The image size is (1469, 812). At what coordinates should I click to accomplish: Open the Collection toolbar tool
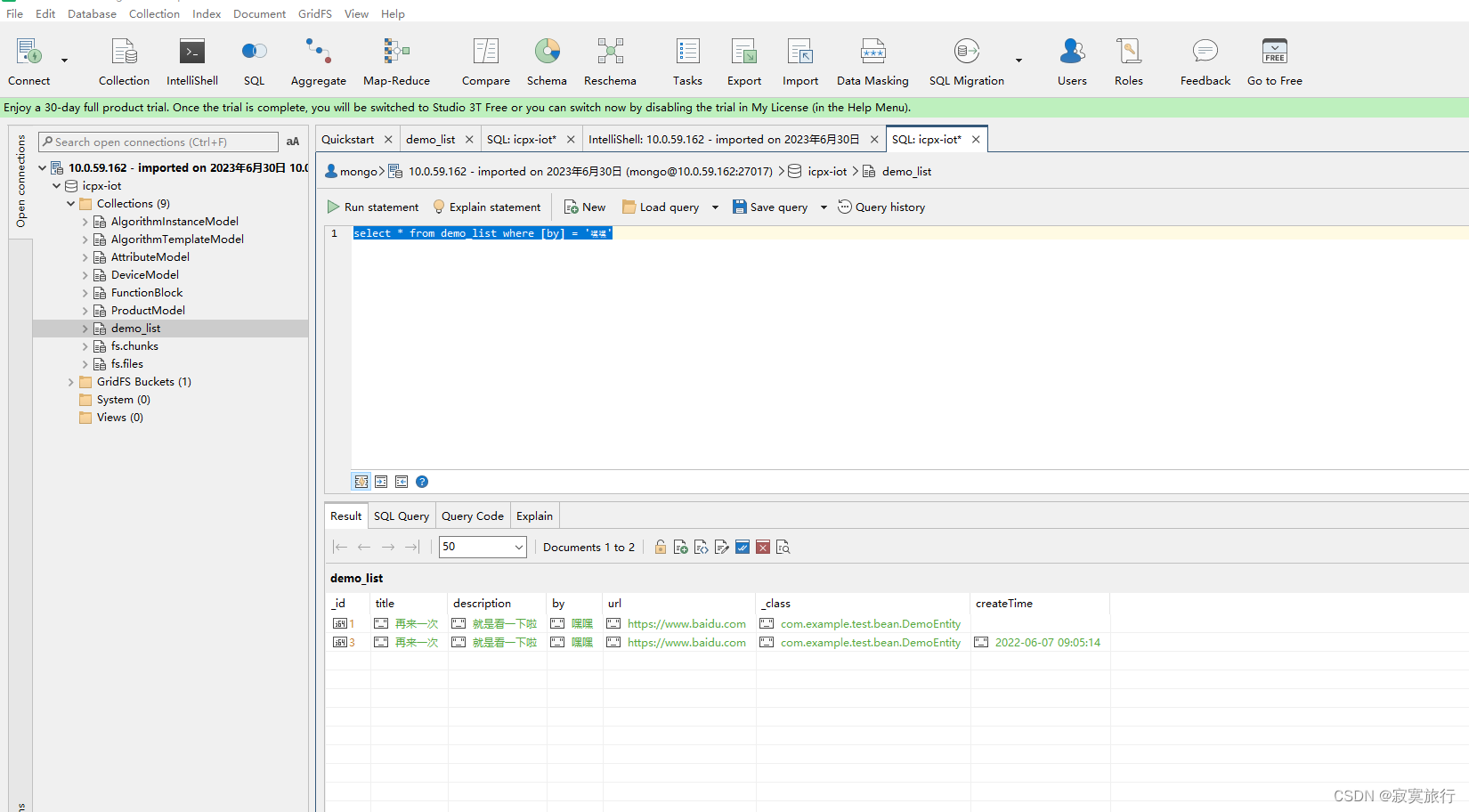pyautogui.click(x=124, y=61)
